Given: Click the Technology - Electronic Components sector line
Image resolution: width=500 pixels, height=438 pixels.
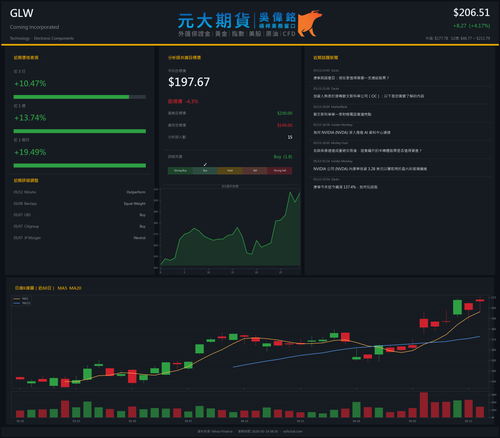Looking at the screenshot, I should point(42,38).
